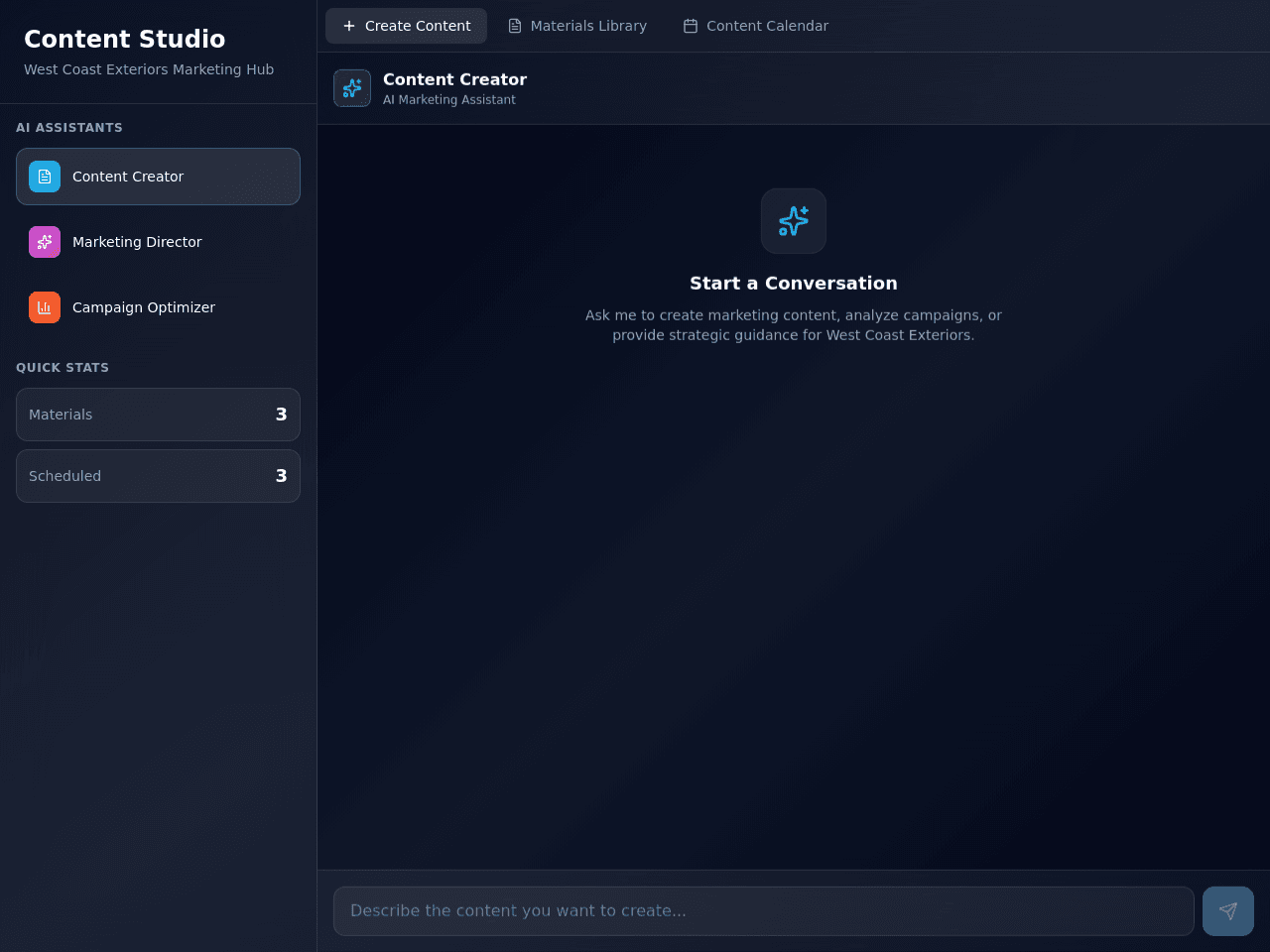The width and height of the screenshot is (1270, 952).
Task: Click the paper plane send icon
Action: 1228,911
